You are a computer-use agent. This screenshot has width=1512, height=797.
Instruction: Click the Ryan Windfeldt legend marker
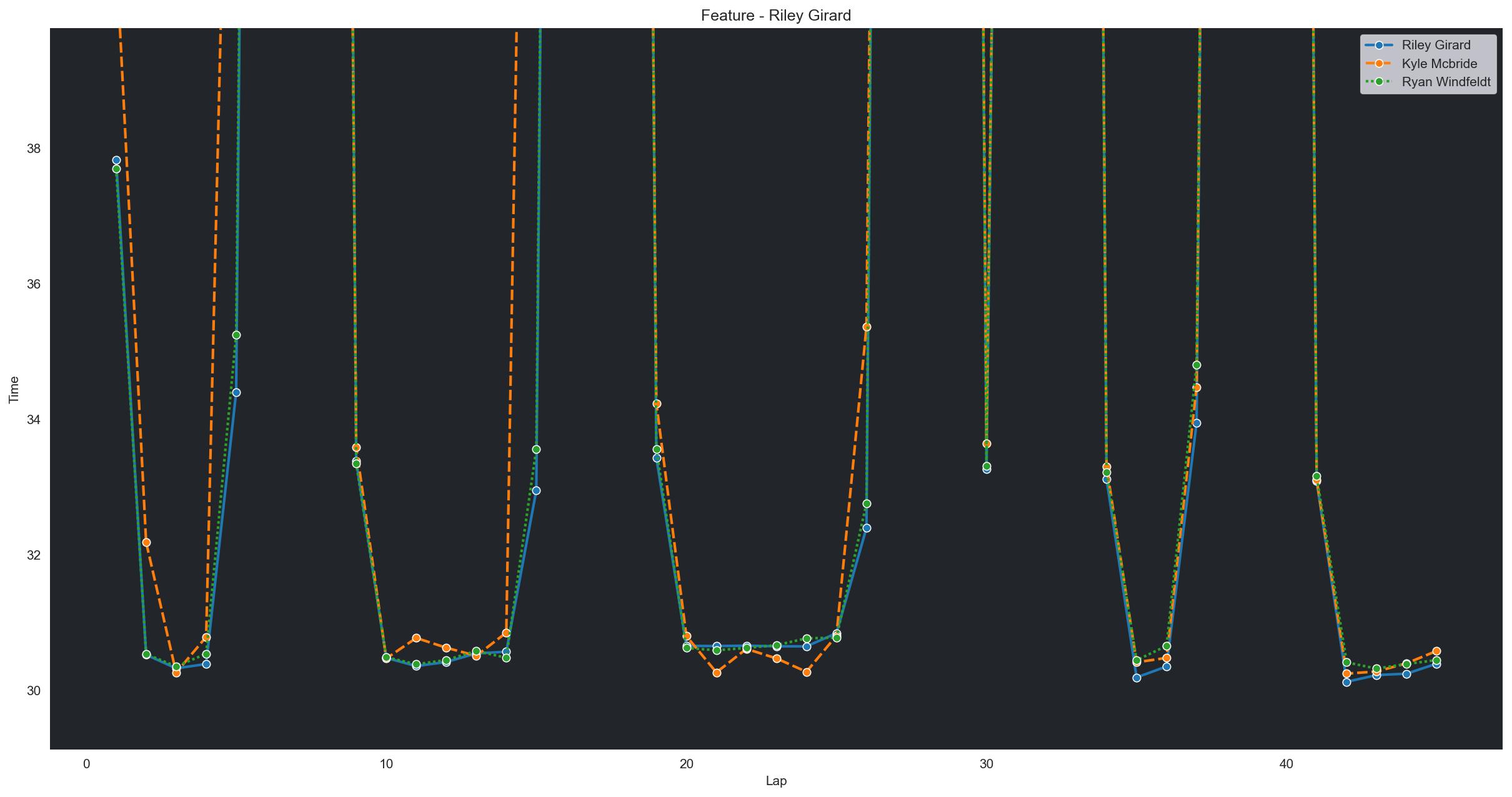point(1380,82)
